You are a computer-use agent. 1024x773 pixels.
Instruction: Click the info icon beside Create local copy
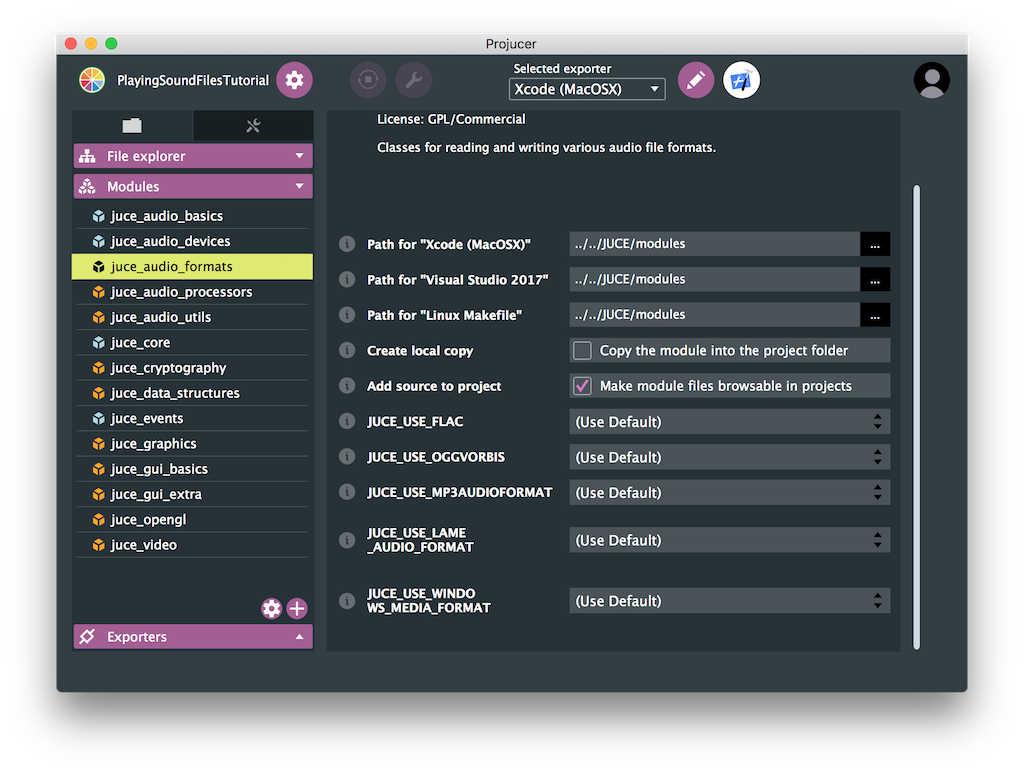(x=346, y=350)
